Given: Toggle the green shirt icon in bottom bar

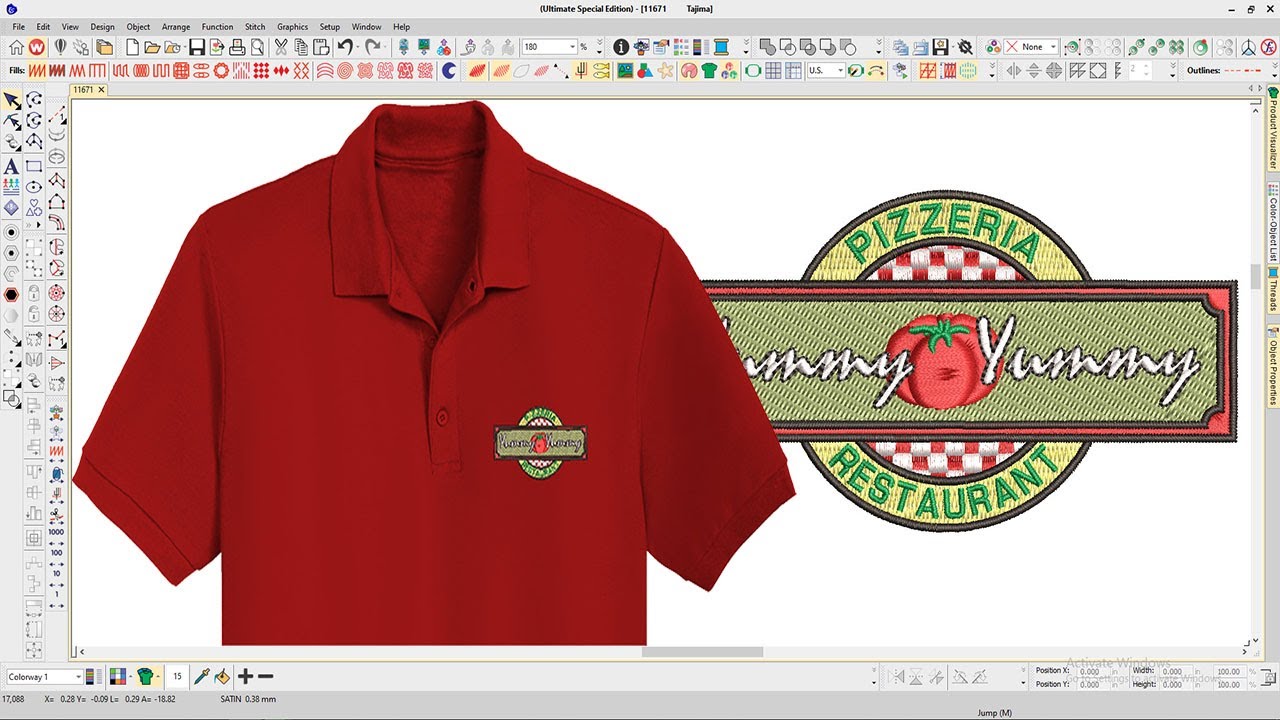Looking at the screenshot, I should point(146,677).
